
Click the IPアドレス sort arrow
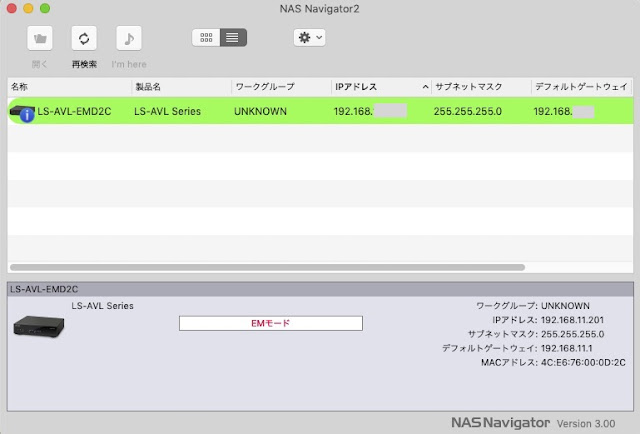(425, 87)
